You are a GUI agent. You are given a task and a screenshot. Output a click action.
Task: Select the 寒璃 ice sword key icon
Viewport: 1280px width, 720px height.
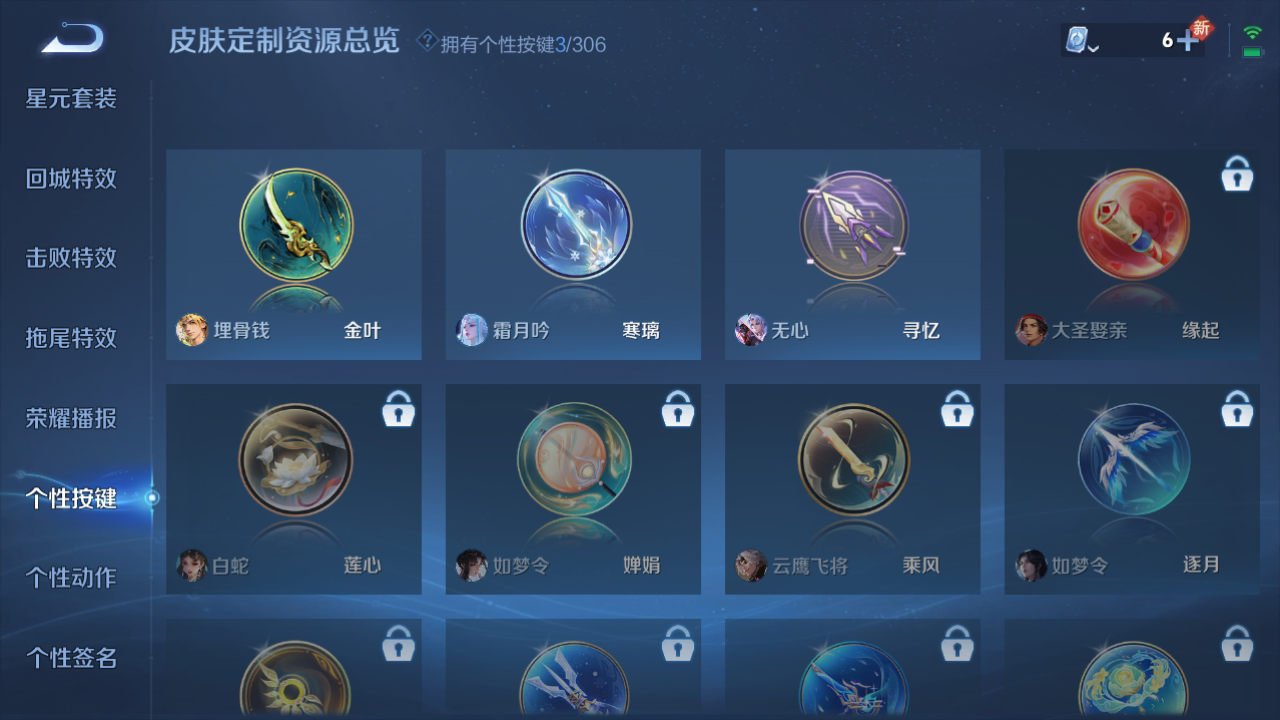575,224
